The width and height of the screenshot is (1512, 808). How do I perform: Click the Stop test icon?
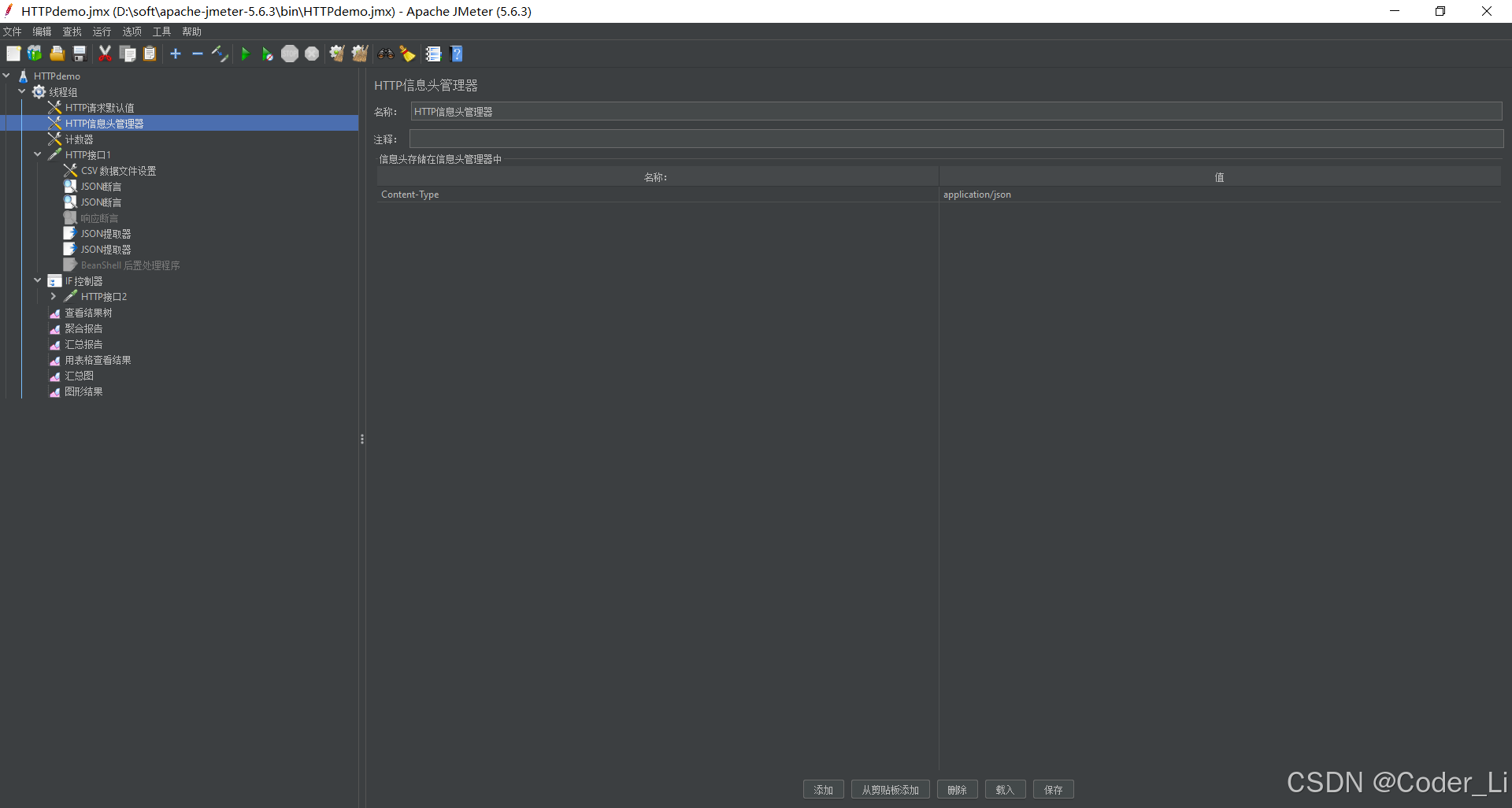[290, 54]
